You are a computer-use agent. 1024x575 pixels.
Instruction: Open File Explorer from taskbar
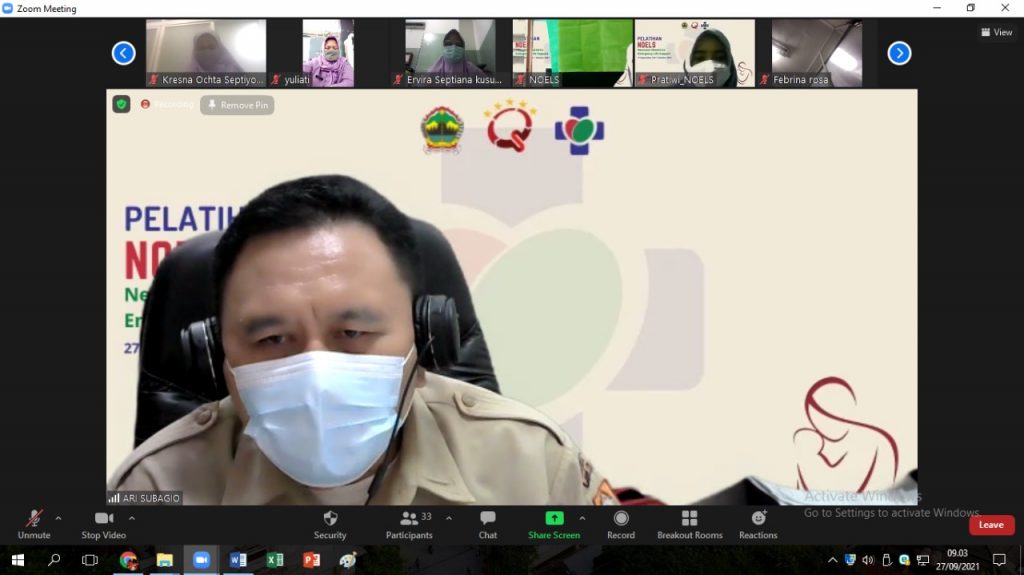pos(165,560)
